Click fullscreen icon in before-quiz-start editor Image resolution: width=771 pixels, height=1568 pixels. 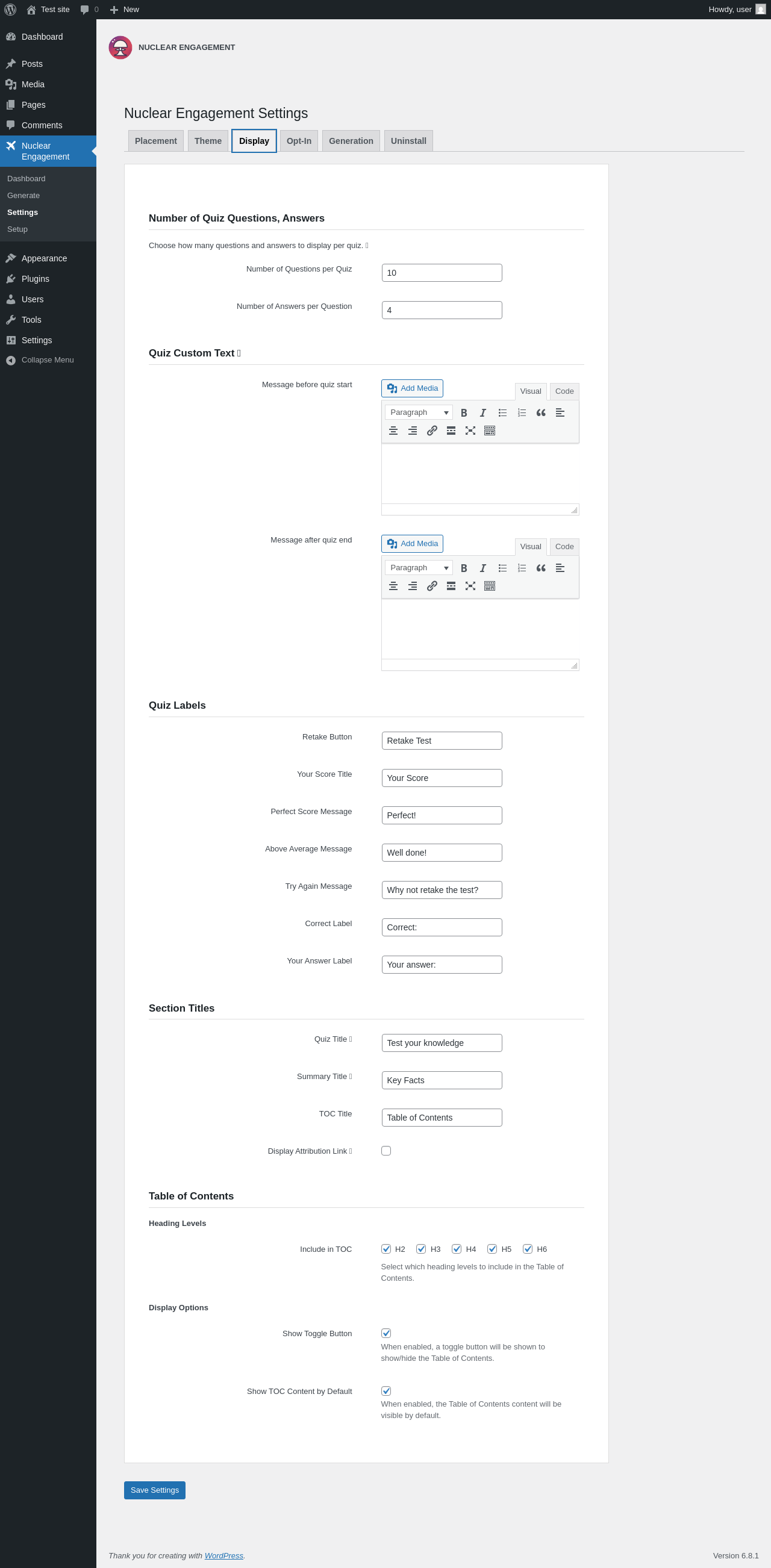click(x=470, y=431)
